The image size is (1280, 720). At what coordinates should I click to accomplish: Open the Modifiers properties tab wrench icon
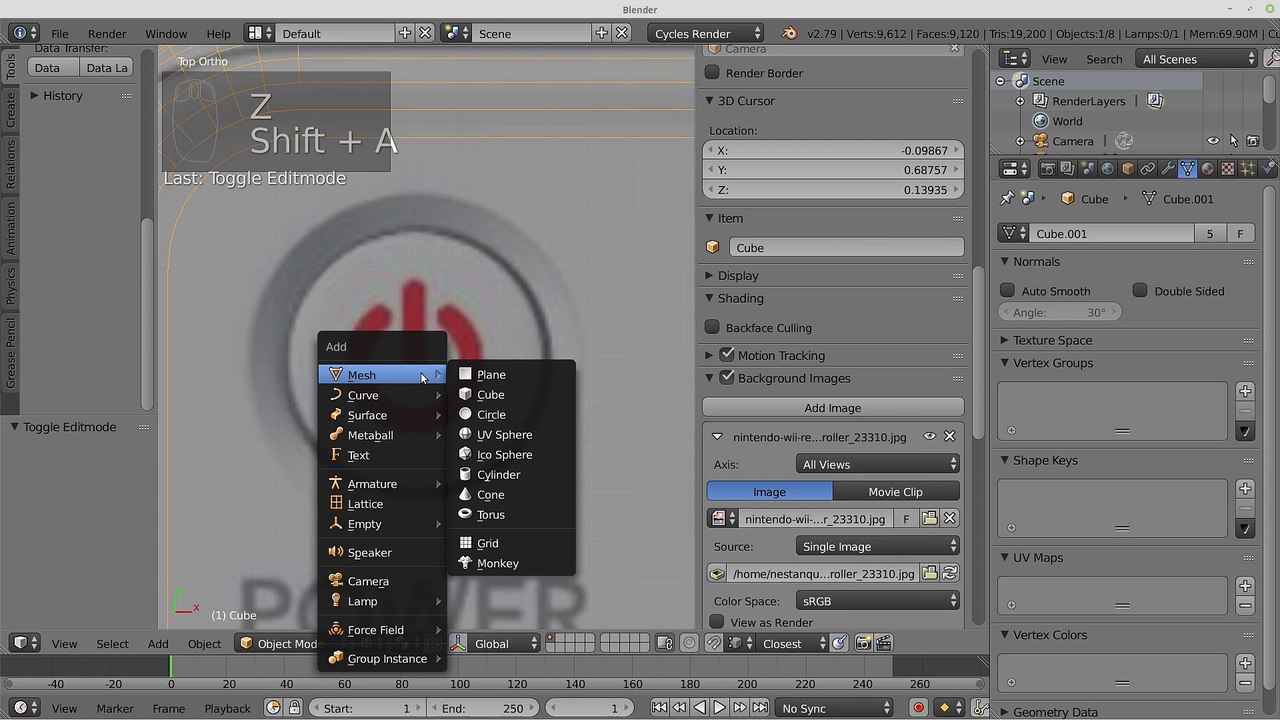tap(1167, 169)
